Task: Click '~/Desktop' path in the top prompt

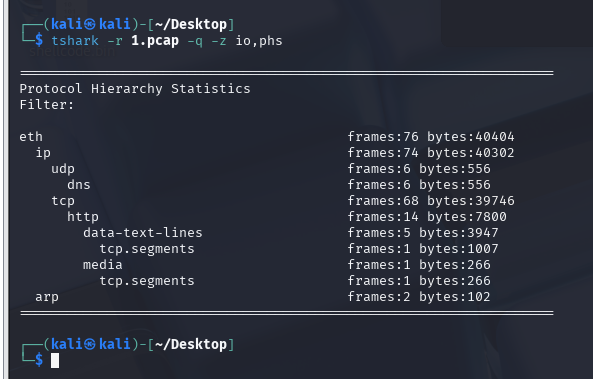Action: tap(191, 25)
